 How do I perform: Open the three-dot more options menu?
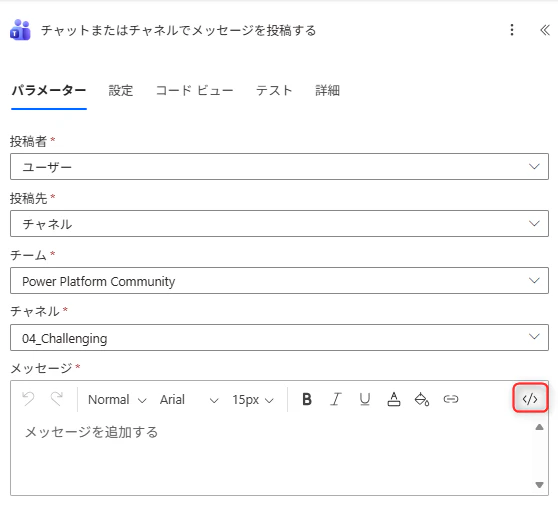[512, 30]
